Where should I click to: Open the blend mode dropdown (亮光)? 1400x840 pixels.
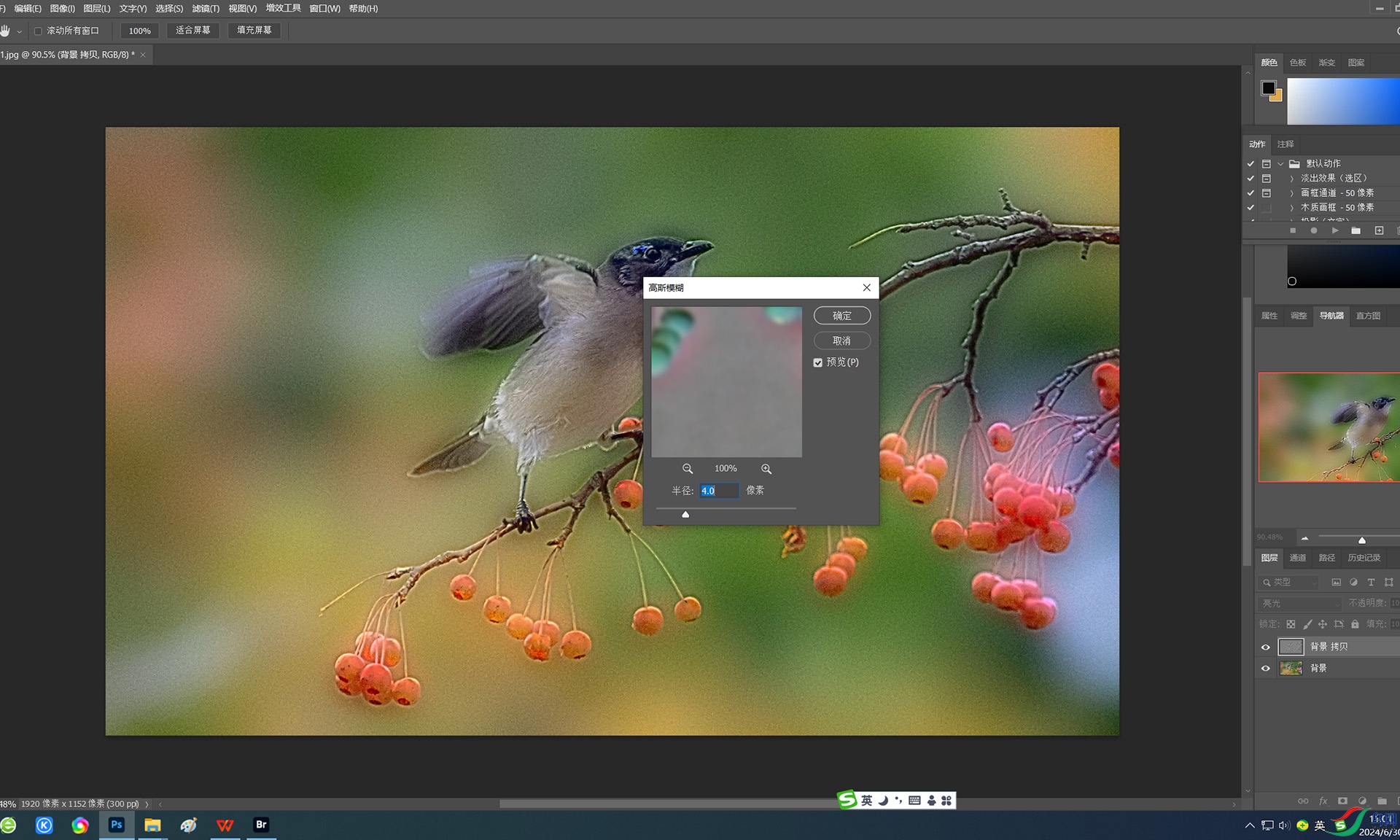(x=1299, y=604)
